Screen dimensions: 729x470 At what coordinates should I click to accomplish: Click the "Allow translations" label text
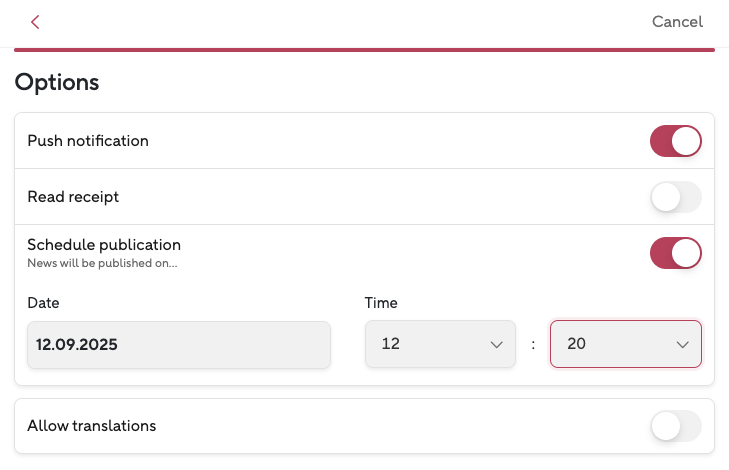92,426
